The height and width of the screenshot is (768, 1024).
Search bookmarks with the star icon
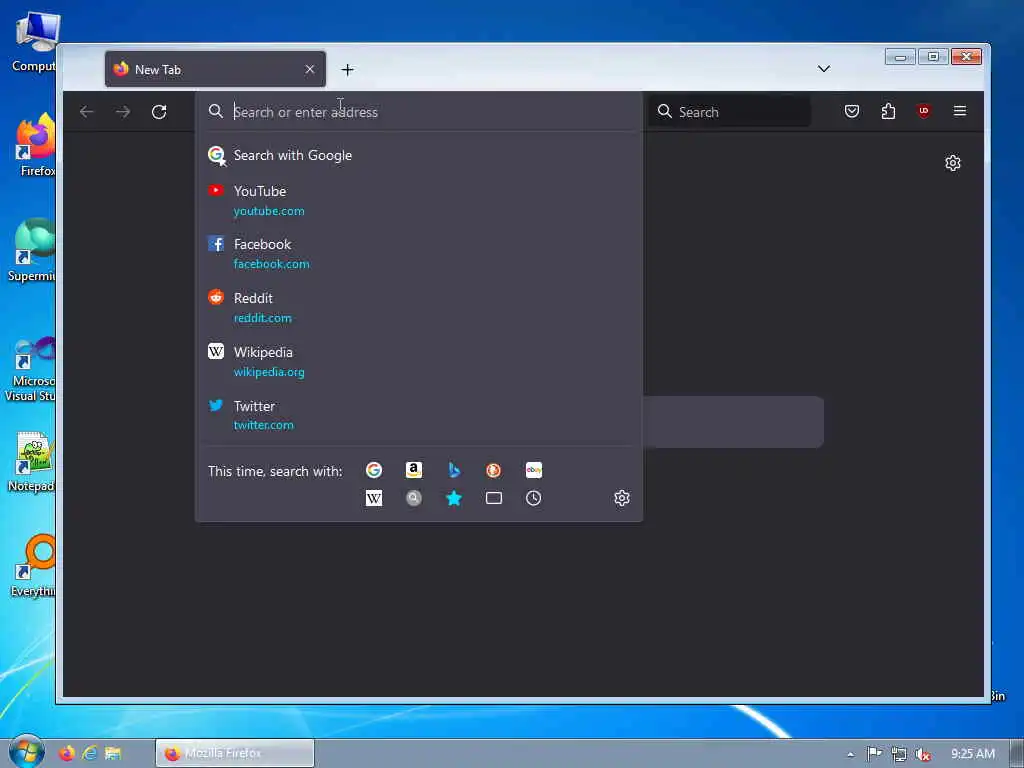(454, 498)
